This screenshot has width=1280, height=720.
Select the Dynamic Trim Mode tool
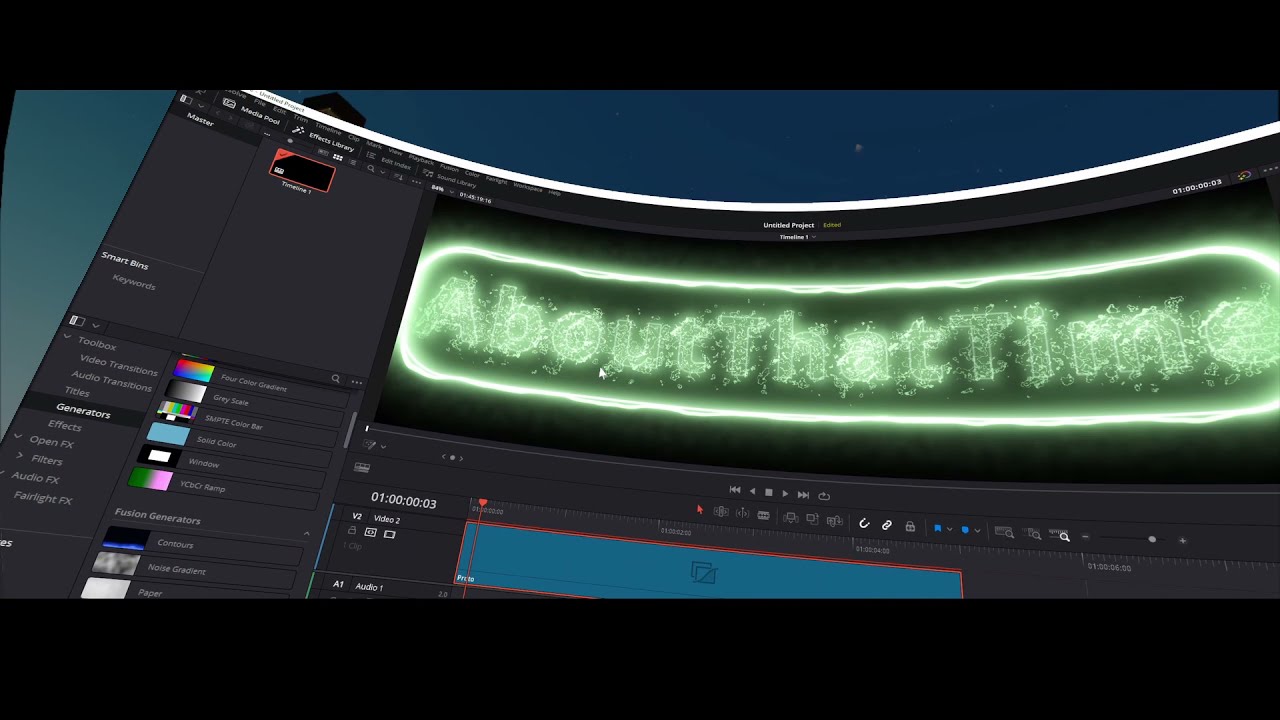742,513
